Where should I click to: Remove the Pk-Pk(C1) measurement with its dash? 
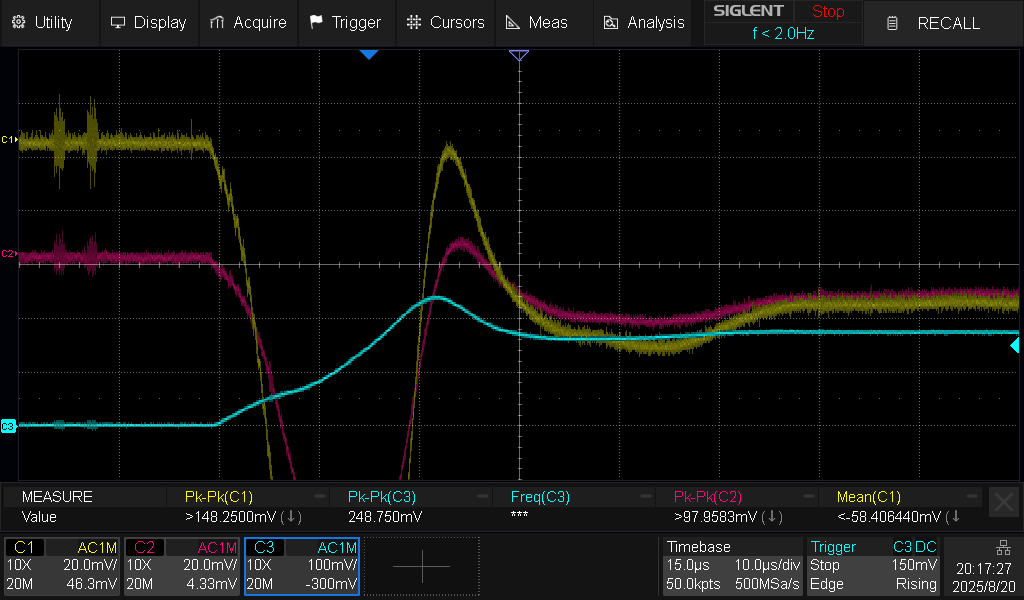pyautogui.click(x=320, y=497)
